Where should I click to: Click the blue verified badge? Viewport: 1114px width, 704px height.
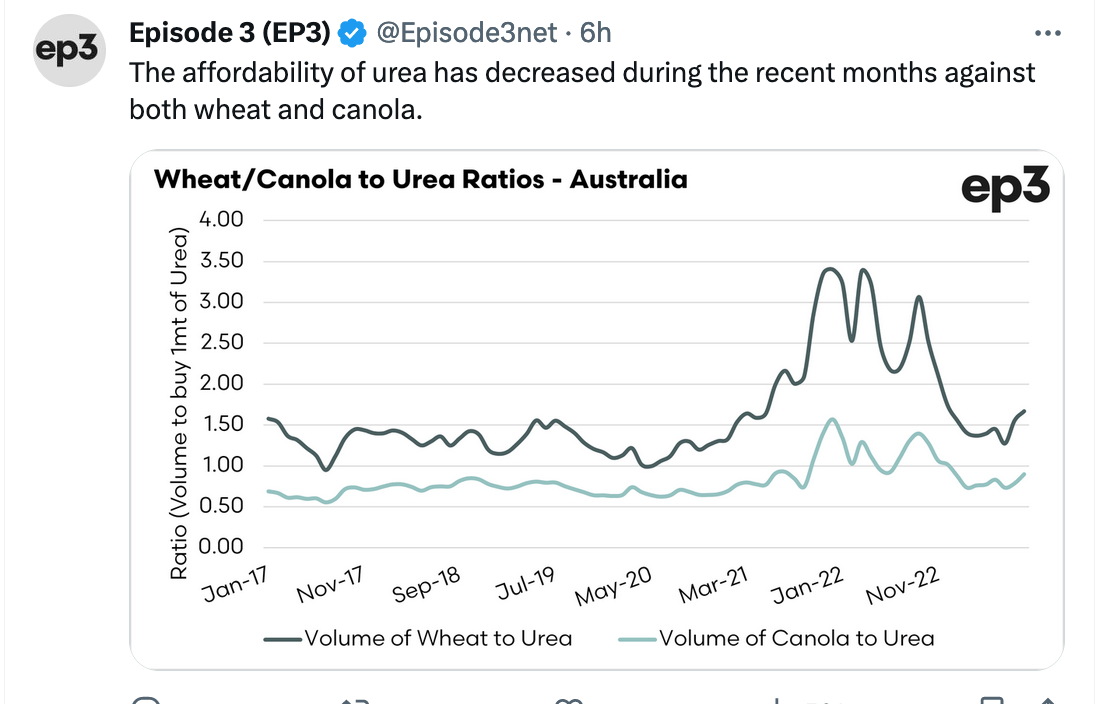click(x=352, y=33)
